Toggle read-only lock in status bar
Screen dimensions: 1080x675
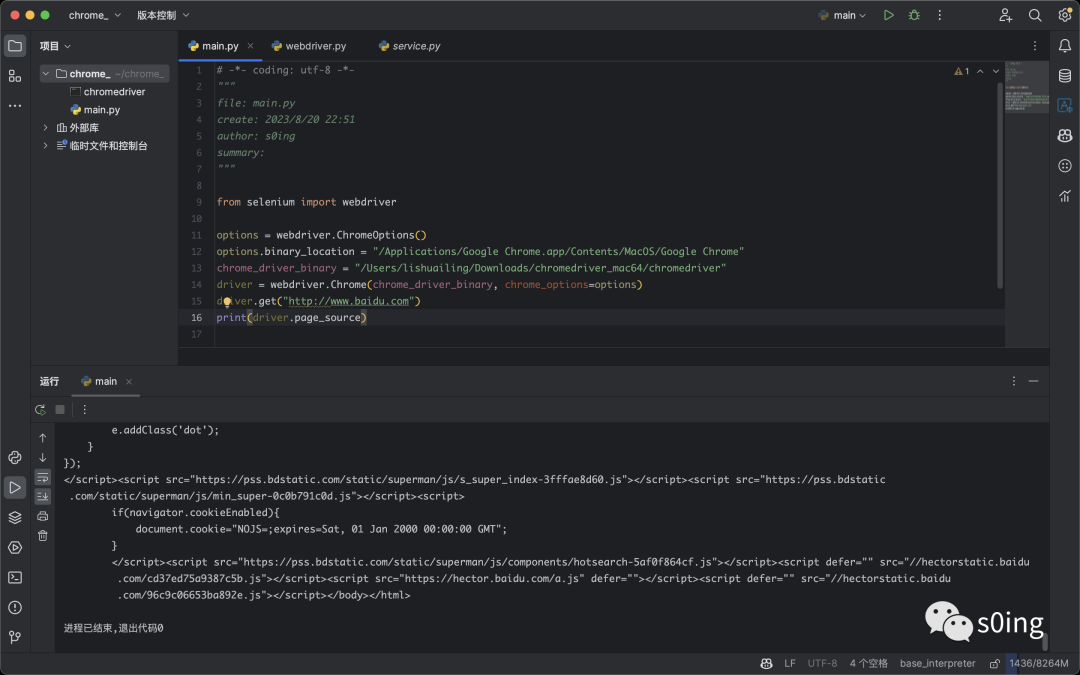coord(995,663)
